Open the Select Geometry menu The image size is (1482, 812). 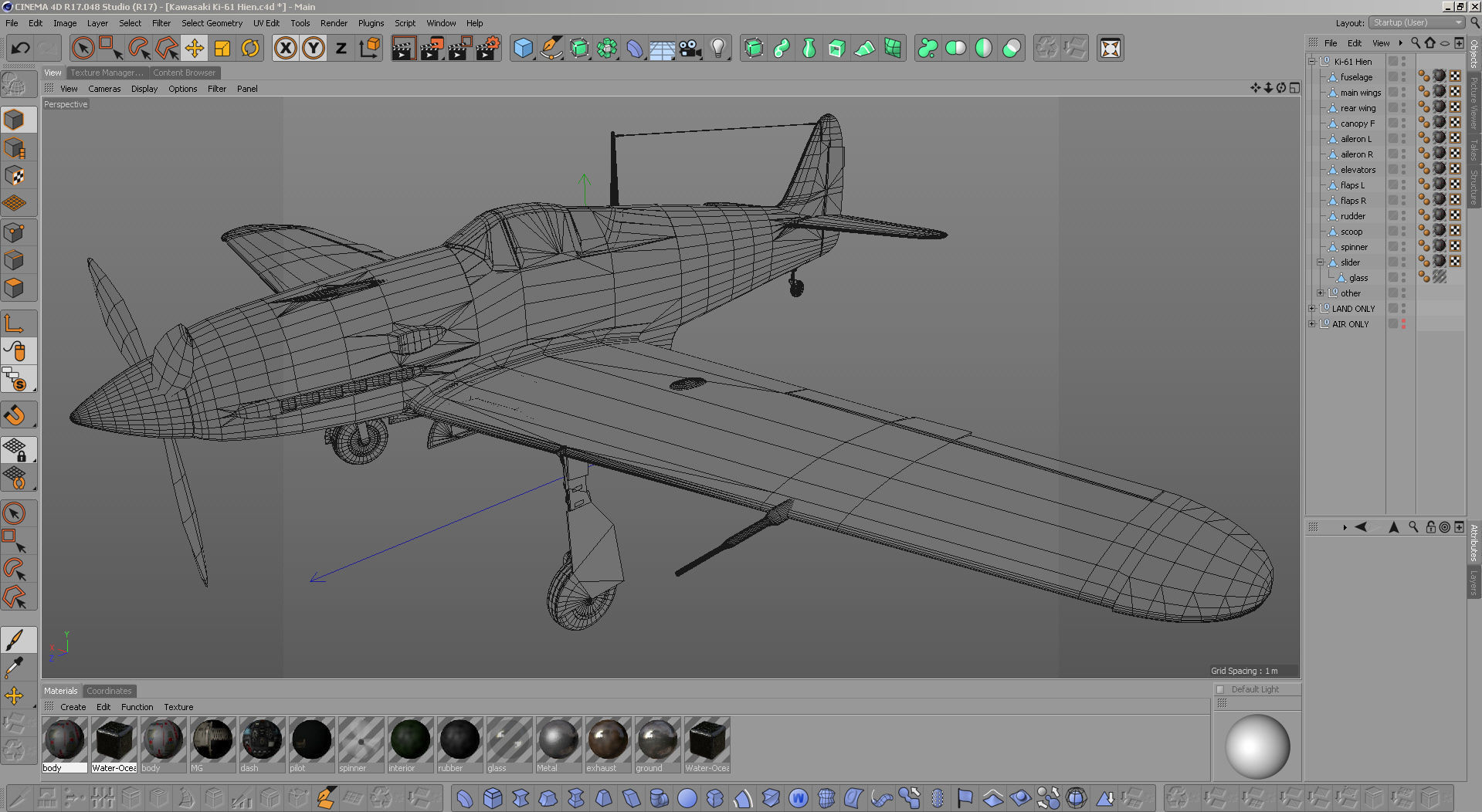(212, 23)
